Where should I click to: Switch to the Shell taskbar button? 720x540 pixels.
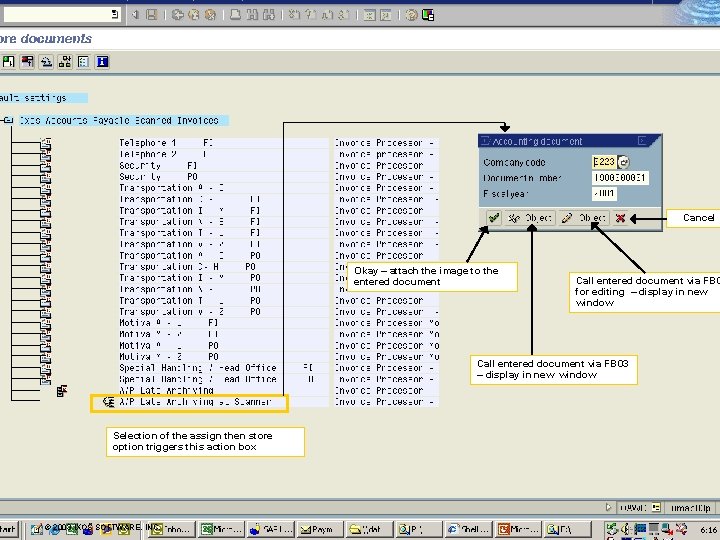click(x=468, y=529)
